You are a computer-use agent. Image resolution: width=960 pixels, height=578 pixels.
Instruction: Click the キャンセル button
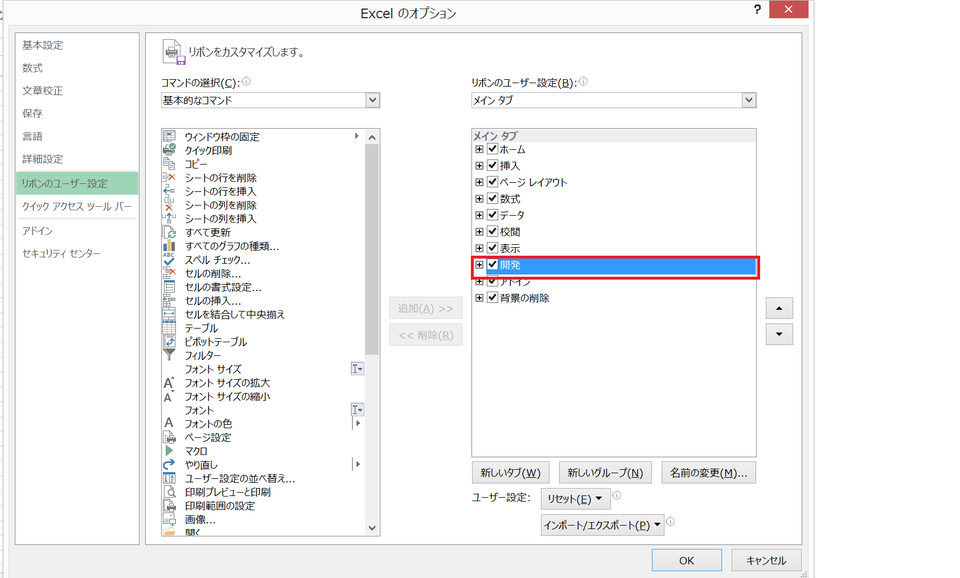coord(767,560)
